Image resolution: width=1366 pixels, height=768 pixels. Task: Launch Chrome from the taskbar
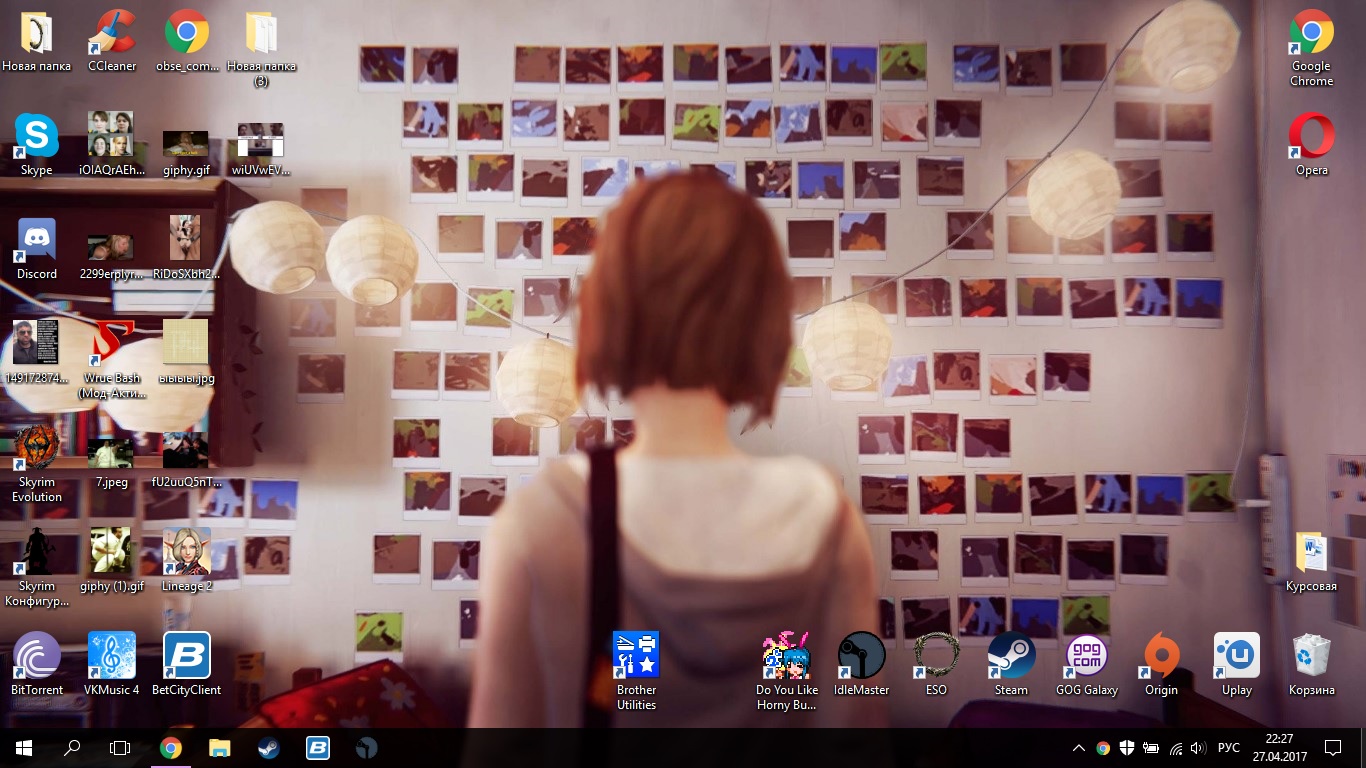pos(171,748)
